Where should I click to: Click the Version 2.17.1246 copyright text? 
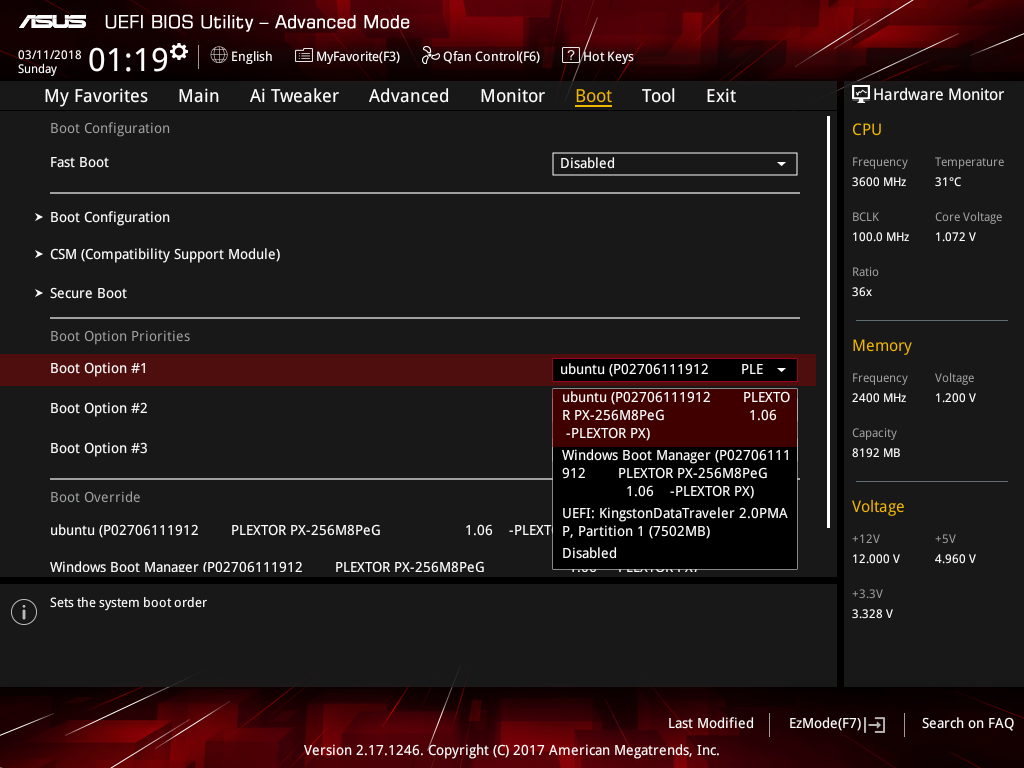511,750
